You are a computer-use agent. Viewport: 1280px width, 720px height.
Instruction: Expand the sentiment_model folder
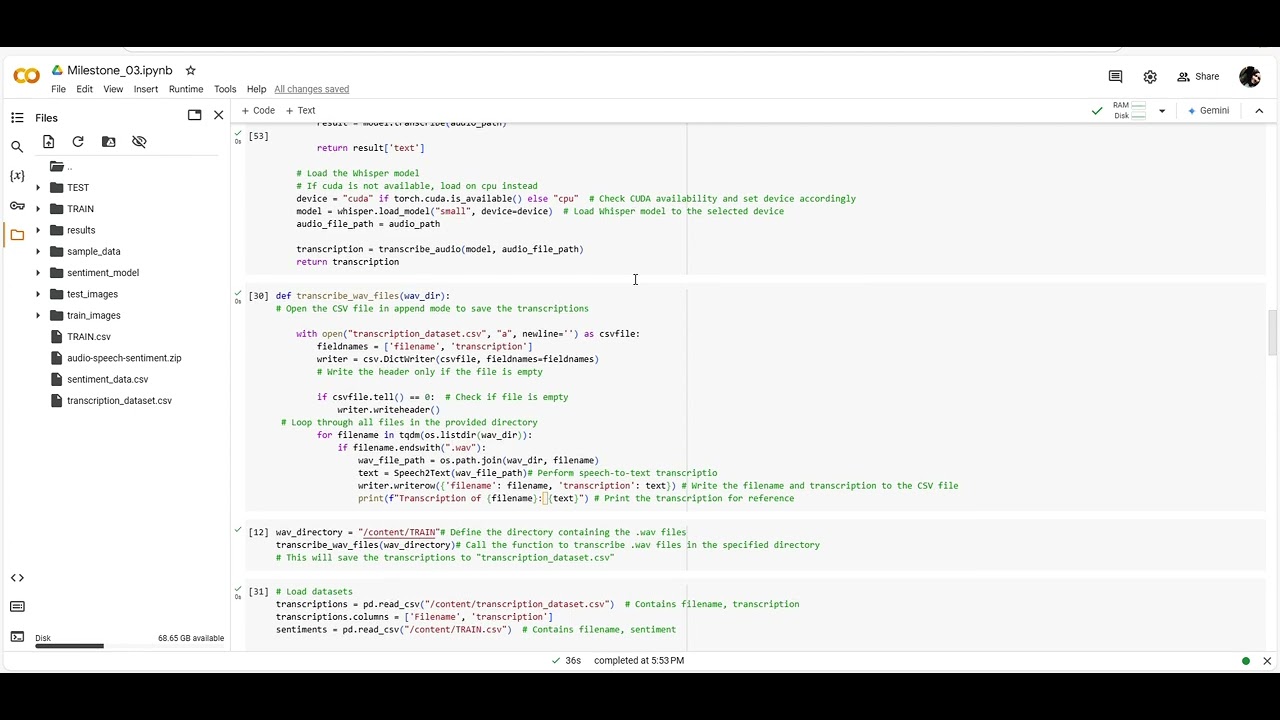(x=38, y=273)
